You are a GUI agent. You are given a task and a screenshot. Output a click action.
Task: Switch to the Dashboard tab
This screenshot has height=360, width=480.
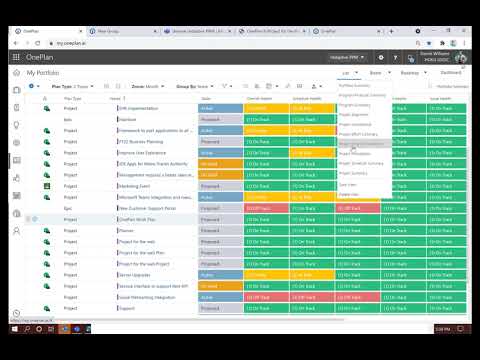[x=451, y=73]
